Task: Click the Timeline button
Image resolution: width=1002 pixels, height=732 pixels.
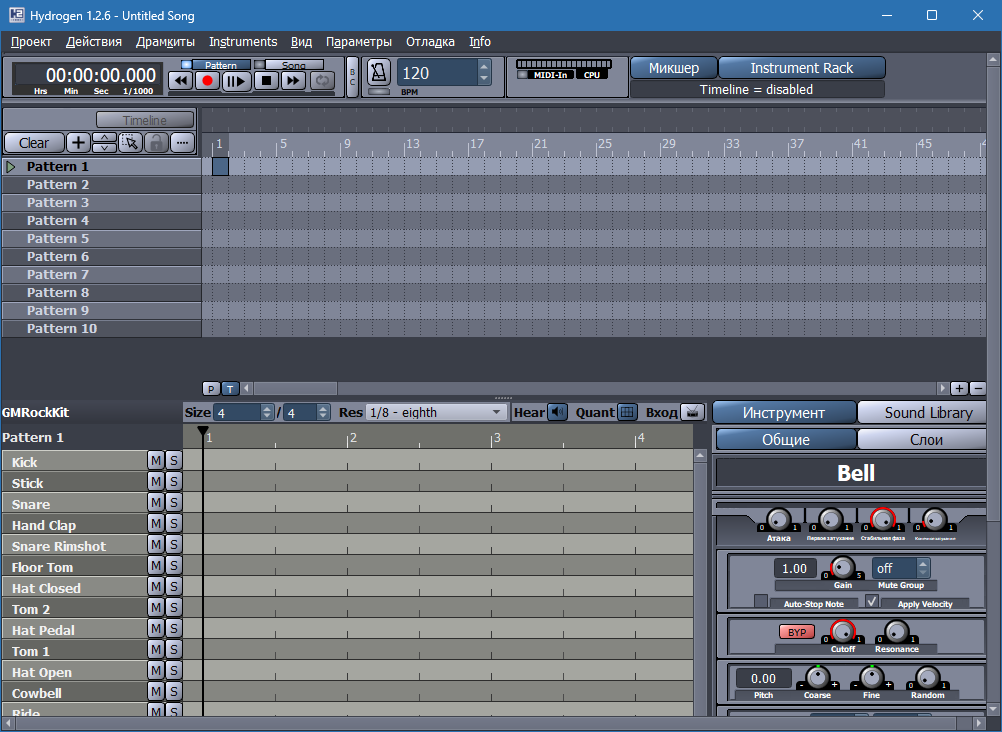Action: click(144, 120)
